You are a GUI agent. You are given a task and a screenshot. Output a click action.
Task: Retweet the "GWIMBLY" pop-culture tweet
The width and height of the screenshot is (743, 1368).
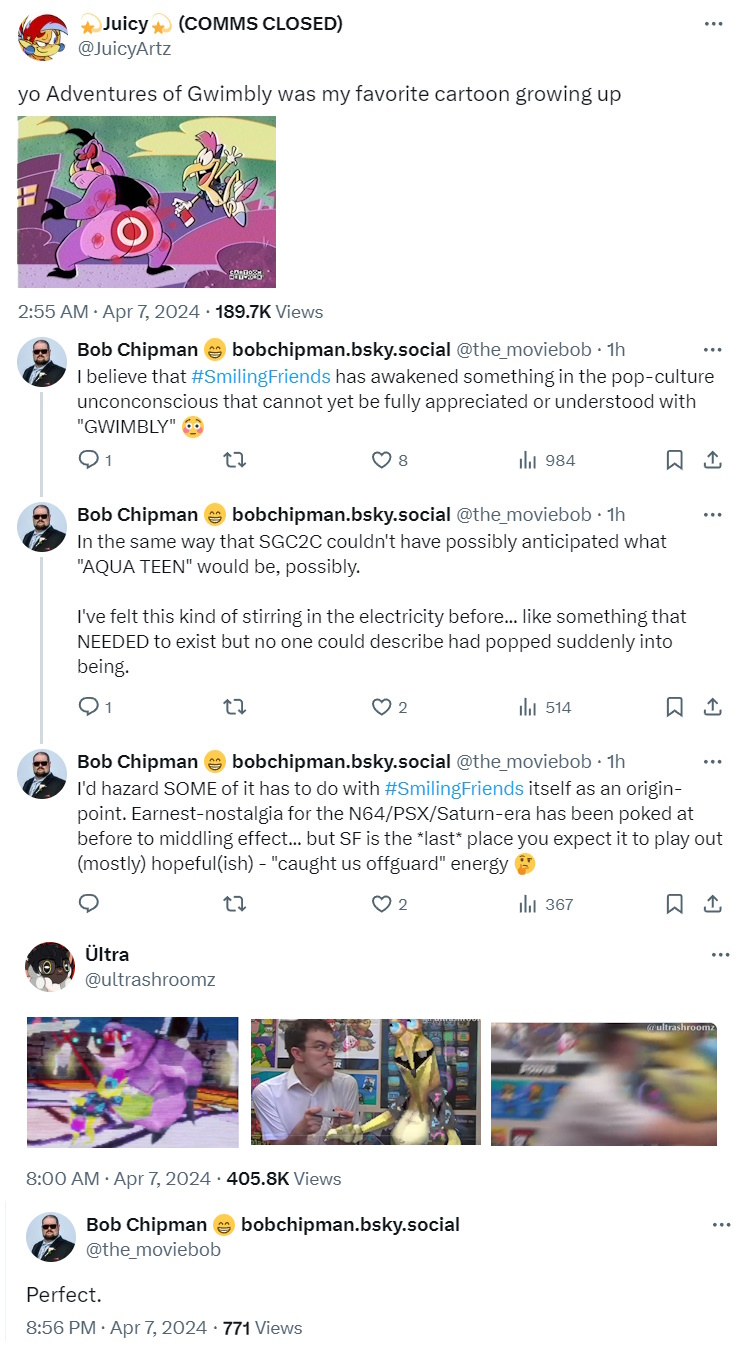click(x=233, y=460)
